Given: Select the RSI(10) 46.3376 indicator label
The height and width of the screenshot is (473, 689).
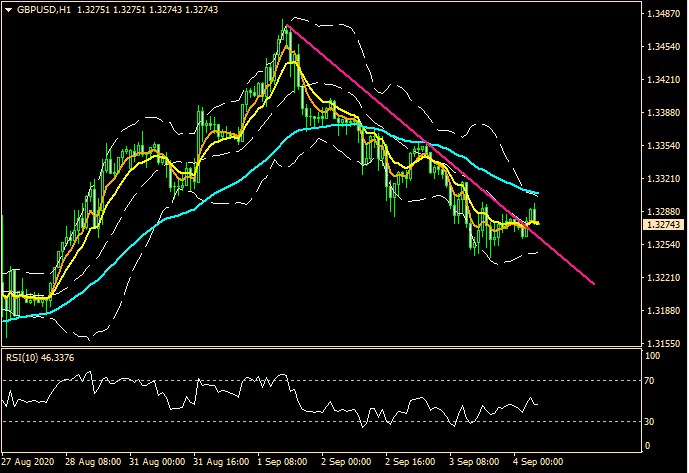Looking at the screenshot, I should click(x=40, y=358).
